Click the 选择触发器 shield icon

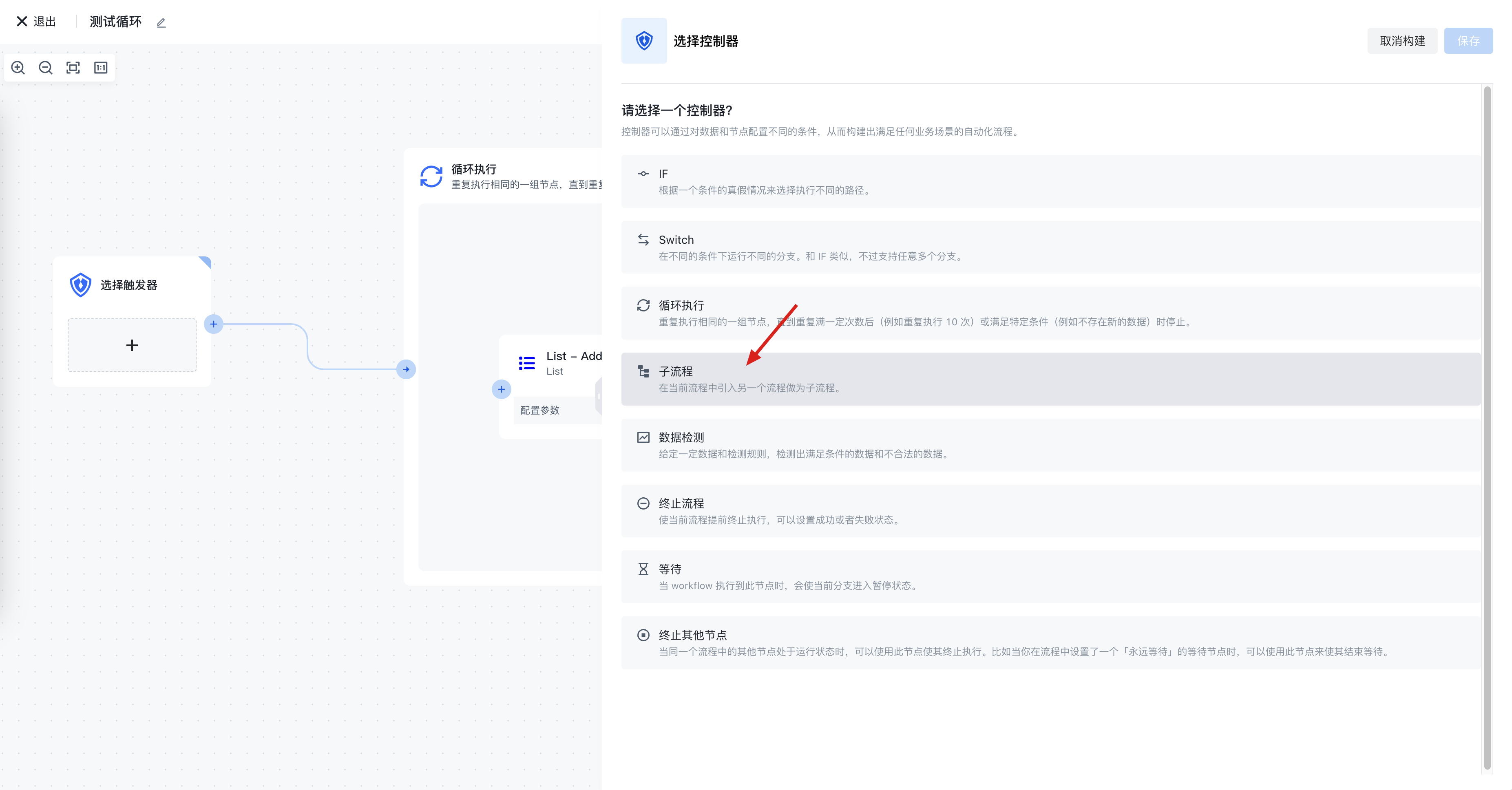tap(80, 285)
